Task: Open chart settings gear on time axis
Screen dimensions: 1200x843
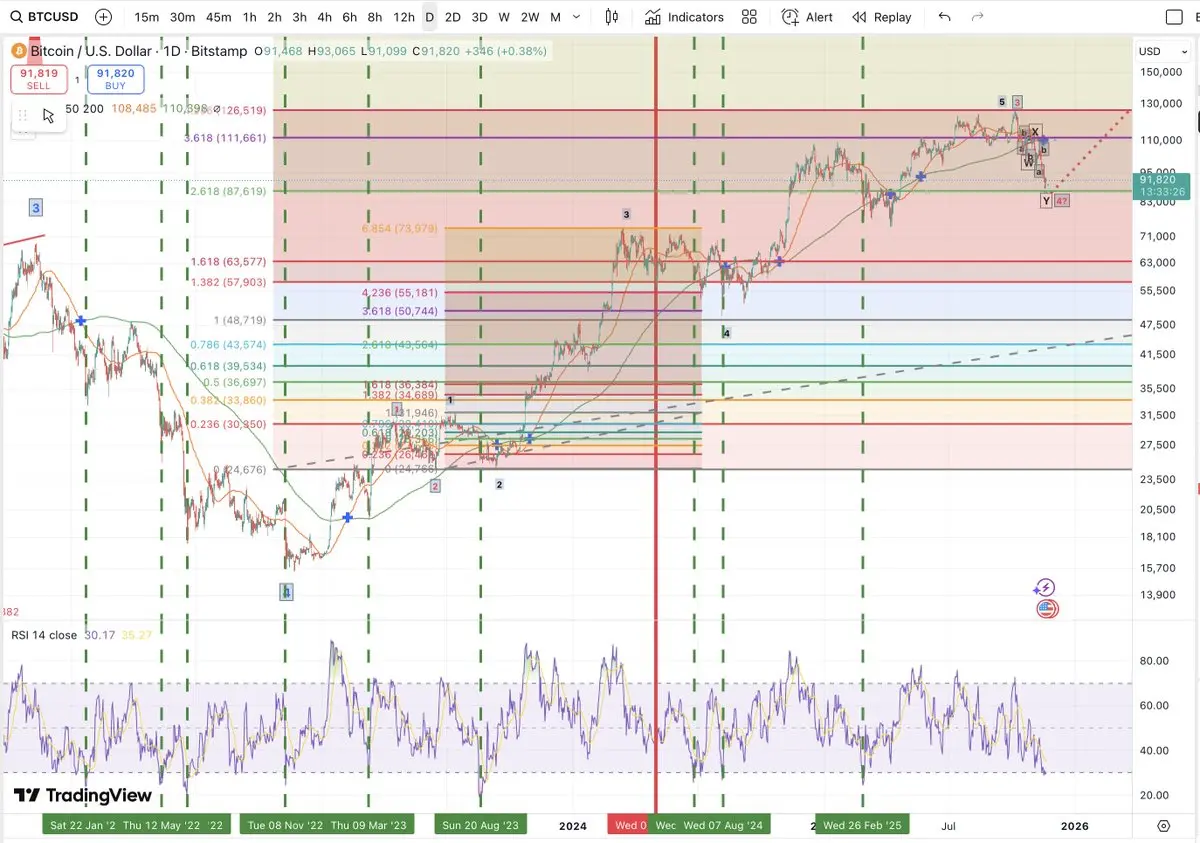Action: click(1164, 826)
